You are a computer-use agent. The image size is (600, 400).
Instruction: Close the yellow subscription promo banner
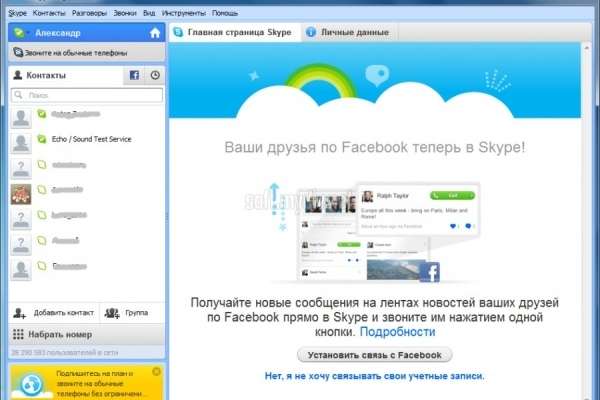tap(156, 371)
